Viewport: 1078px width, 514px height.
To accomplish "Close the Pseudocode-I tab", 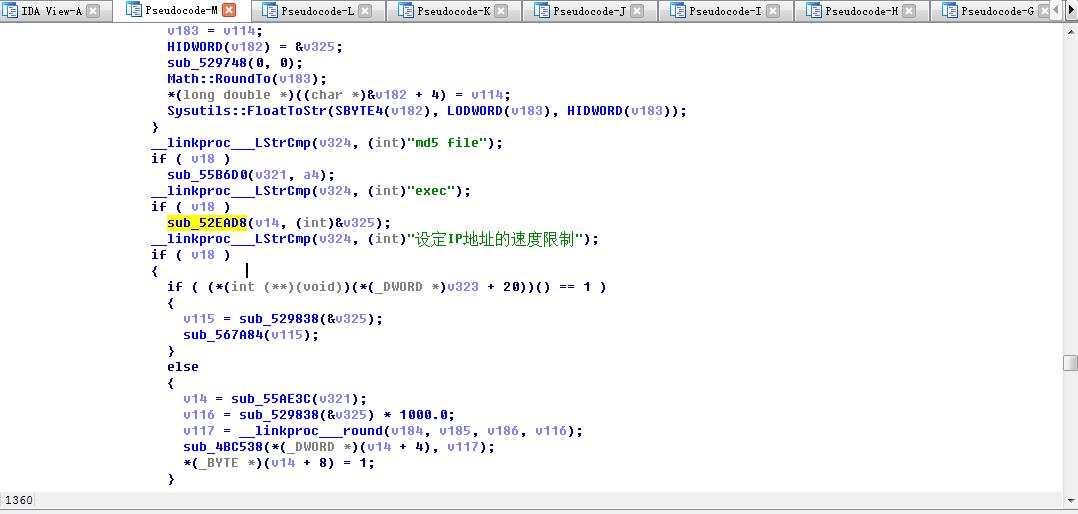I will coord(773,11).
